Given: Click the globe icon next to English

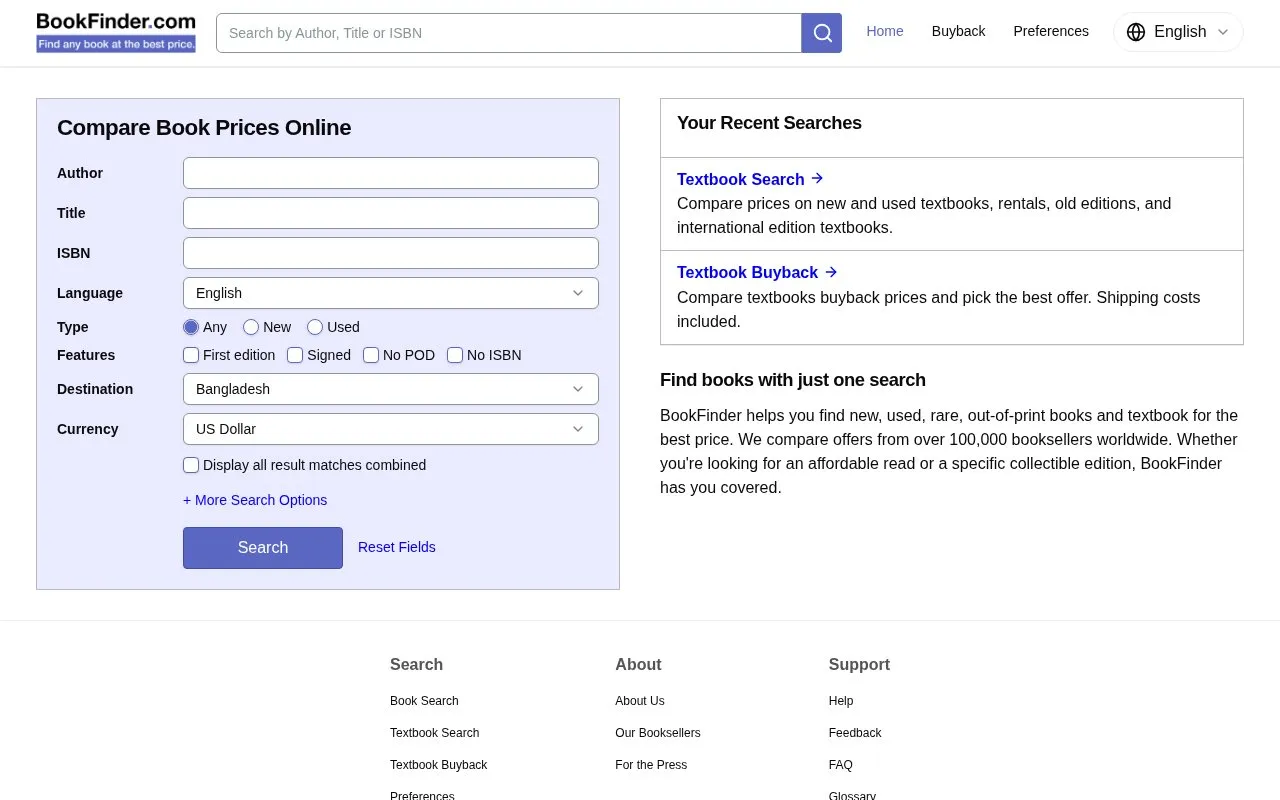Looking at the screenshot, I should click(1136, 32).
